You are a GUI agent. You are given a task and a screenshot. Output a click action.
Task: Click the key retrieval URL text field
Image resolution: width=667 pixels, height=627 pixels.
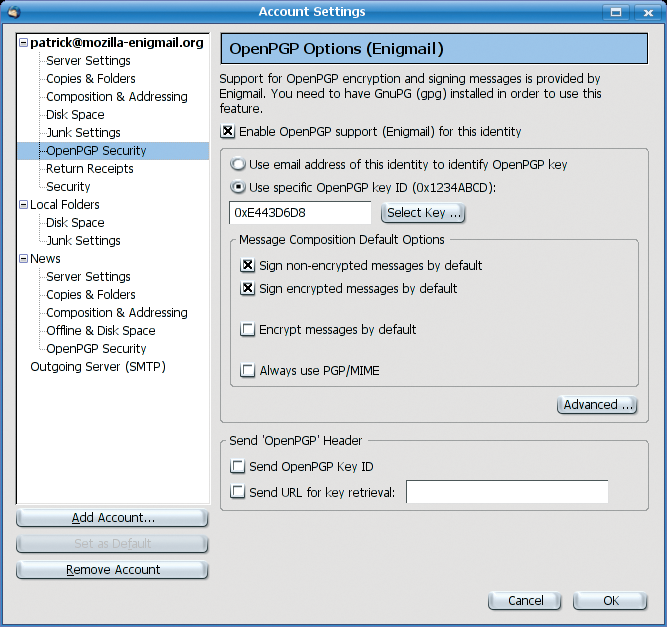(507, 492)
